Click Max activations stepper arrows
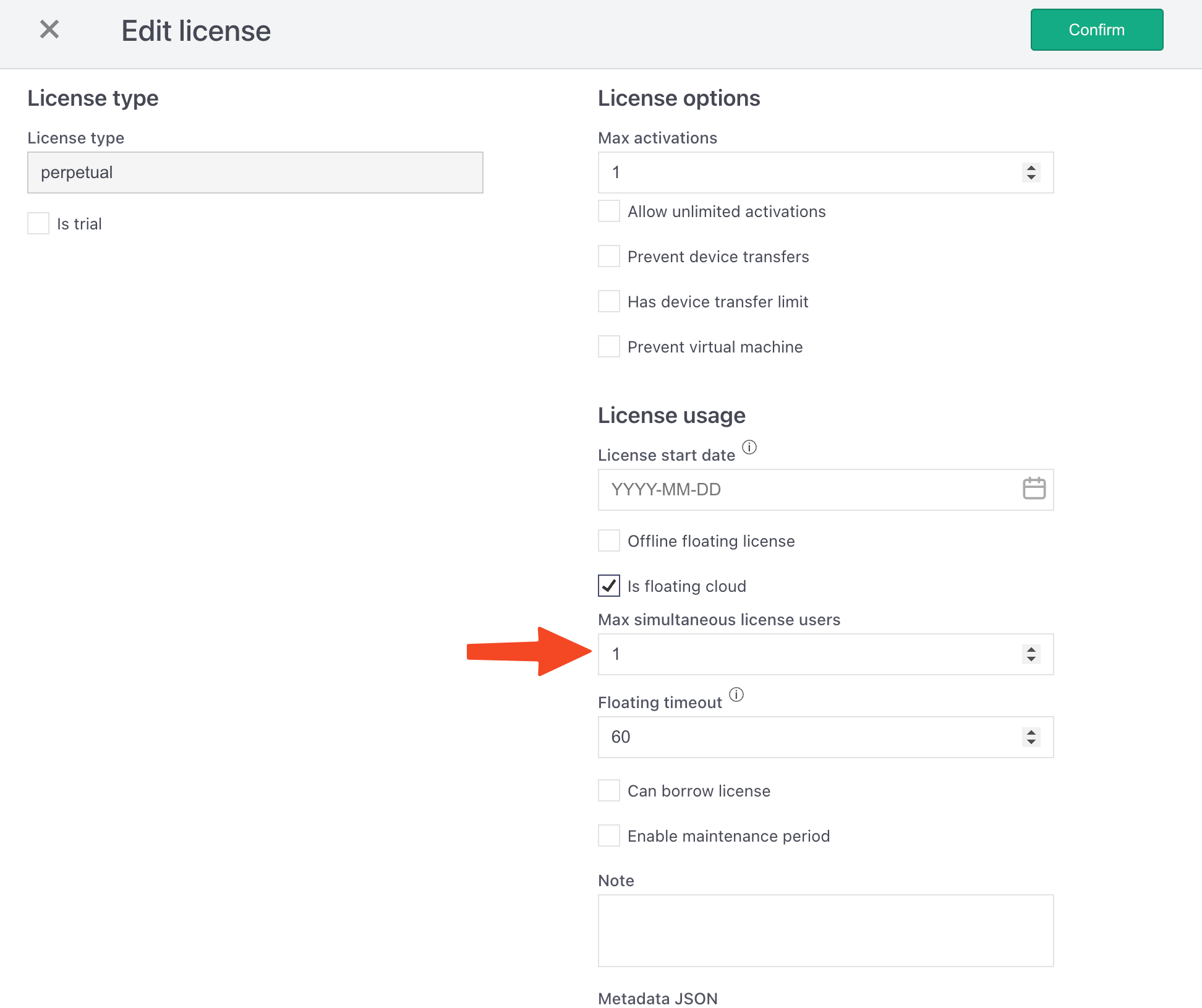Viewport: 1202px width, 1008px height. 1031,172
